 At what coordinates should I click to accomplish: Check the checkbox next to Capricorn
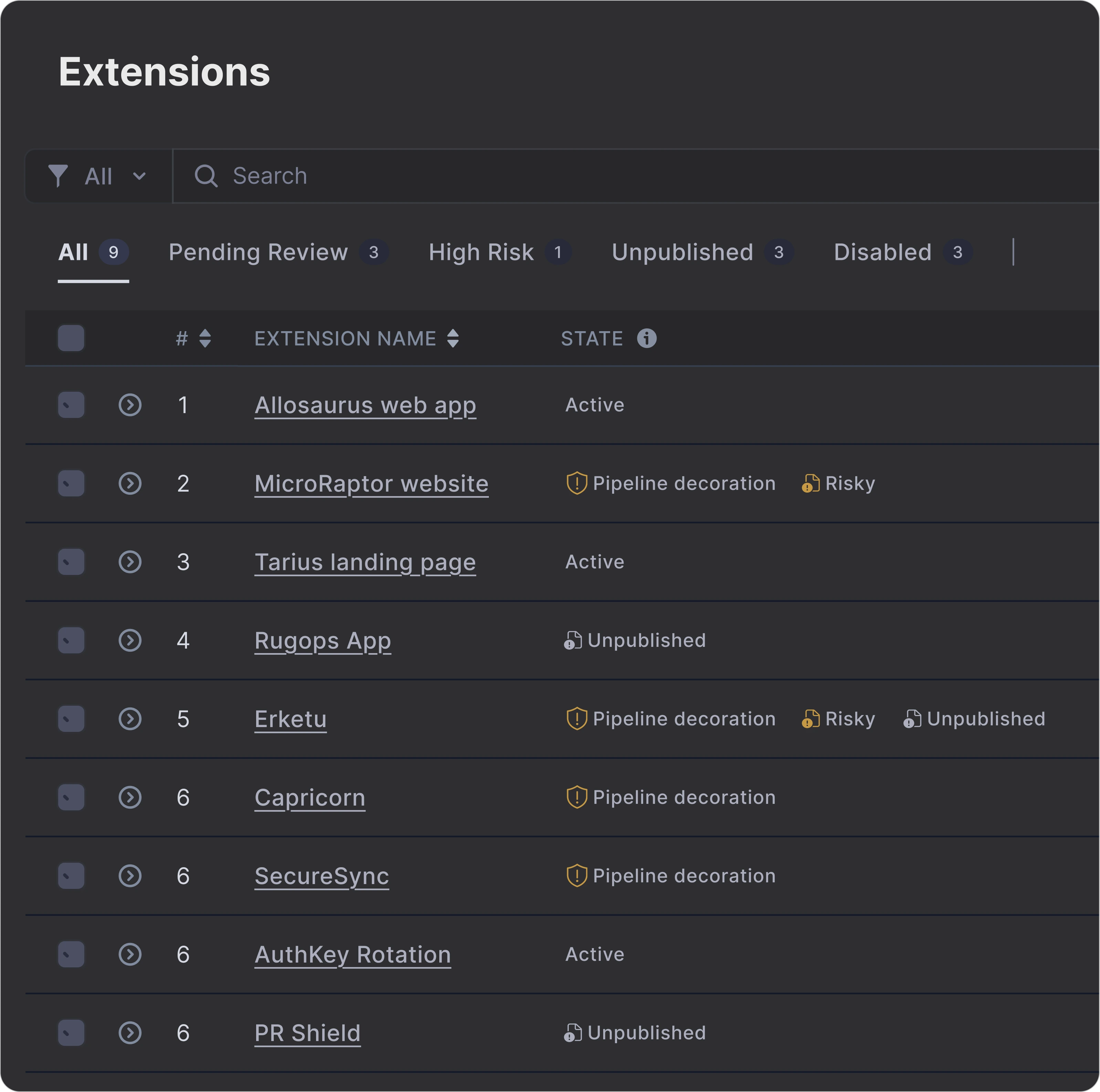(x=71, y=797)
